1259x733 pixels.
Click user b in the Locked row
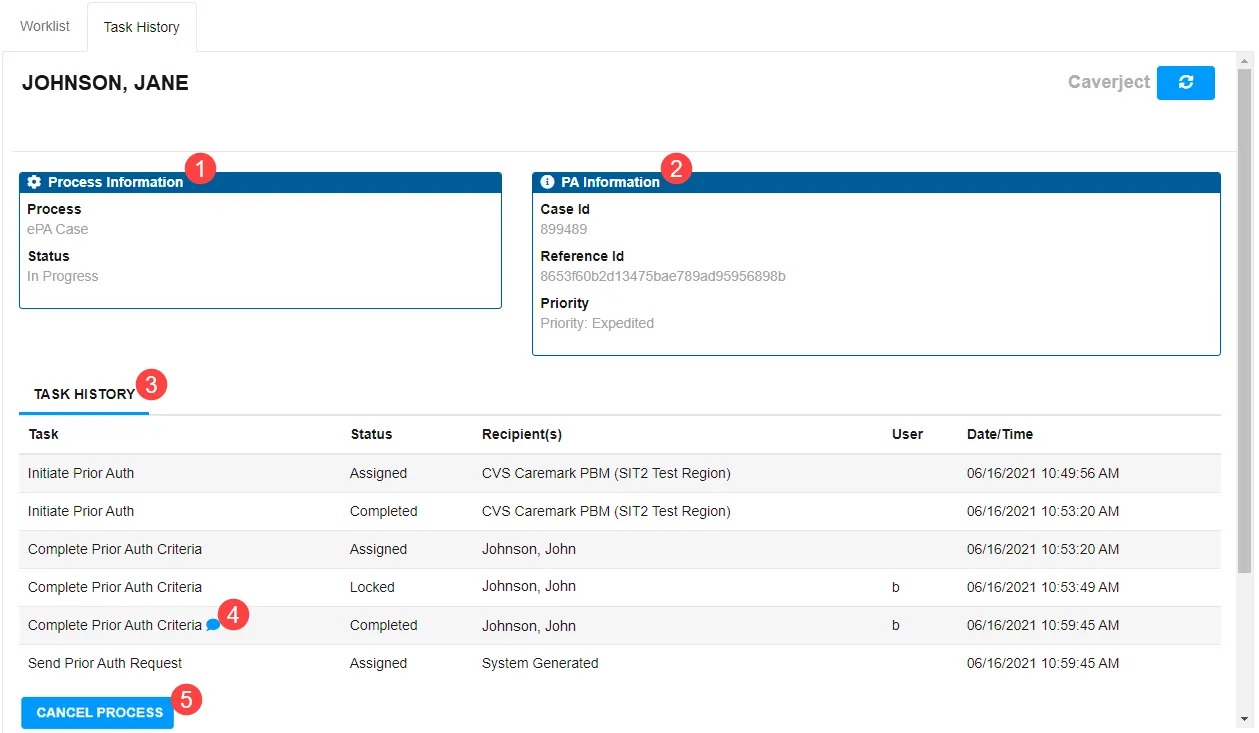point(896,587)
